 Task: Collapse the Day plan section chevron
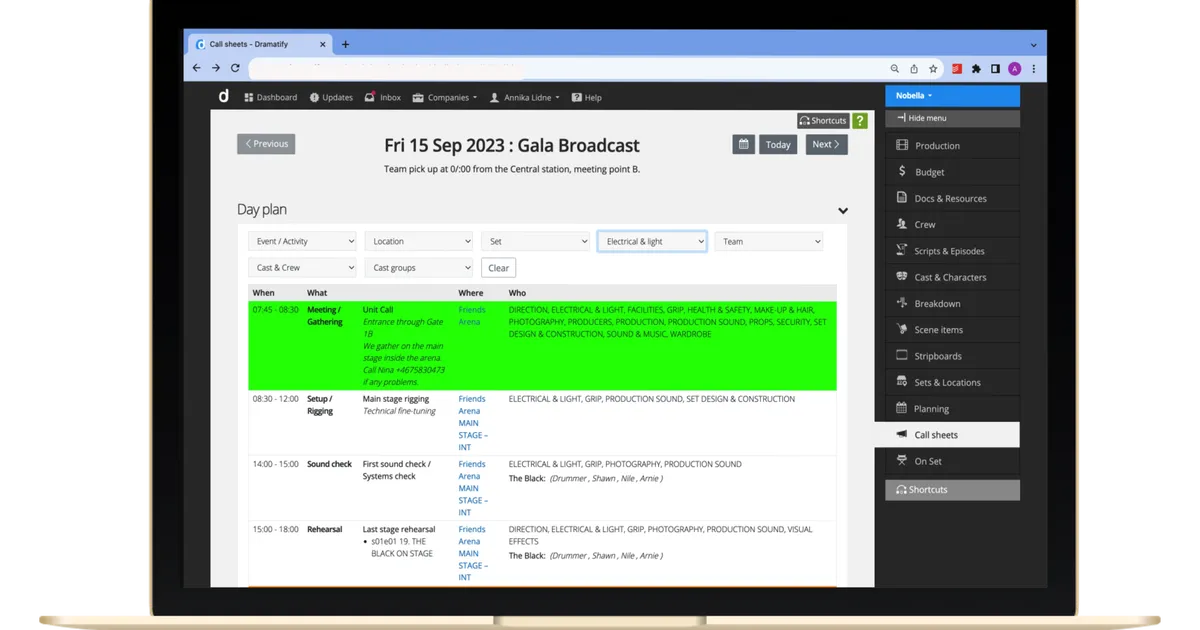[x=843, y=211]
